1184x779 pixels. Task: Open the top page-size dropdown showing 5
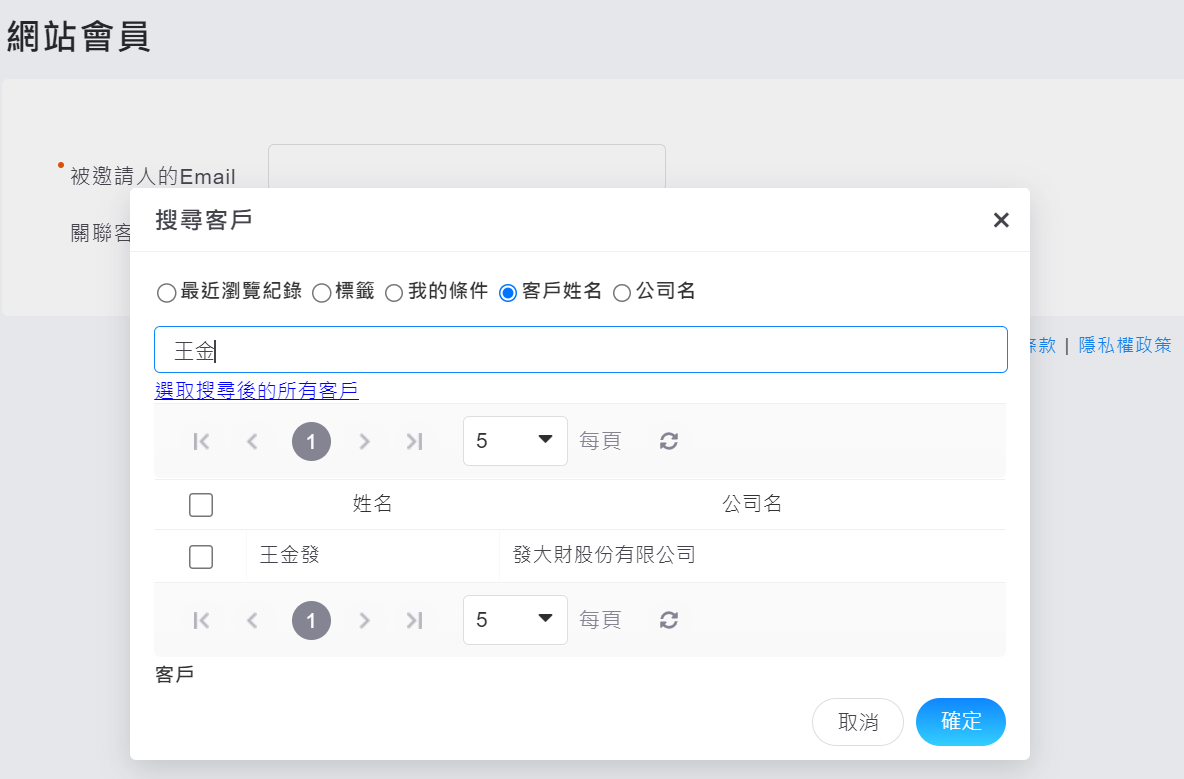pyautogui.click(x=515, y=441)
